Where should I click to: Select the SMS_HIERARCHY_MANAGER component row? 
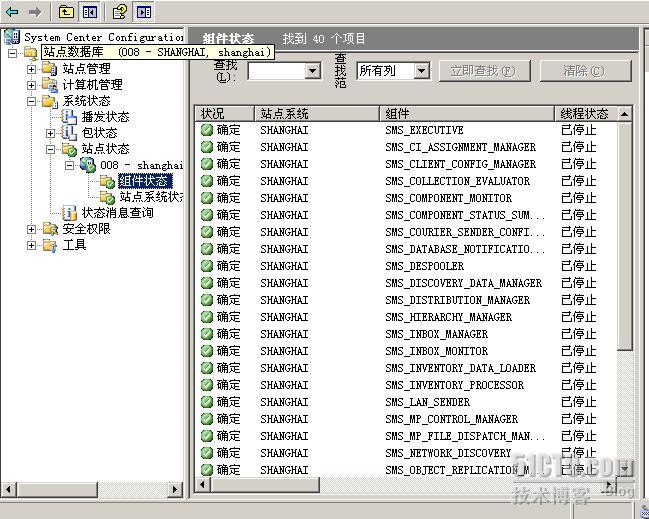[406, 317]
